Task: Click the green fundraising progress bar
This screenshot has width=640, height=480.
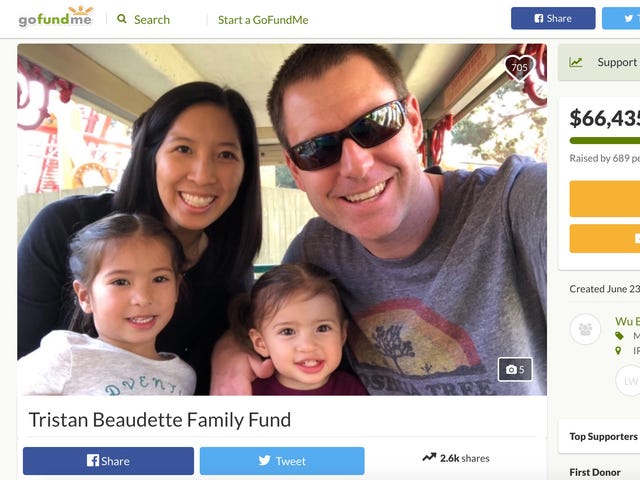Action: (604, 141)
